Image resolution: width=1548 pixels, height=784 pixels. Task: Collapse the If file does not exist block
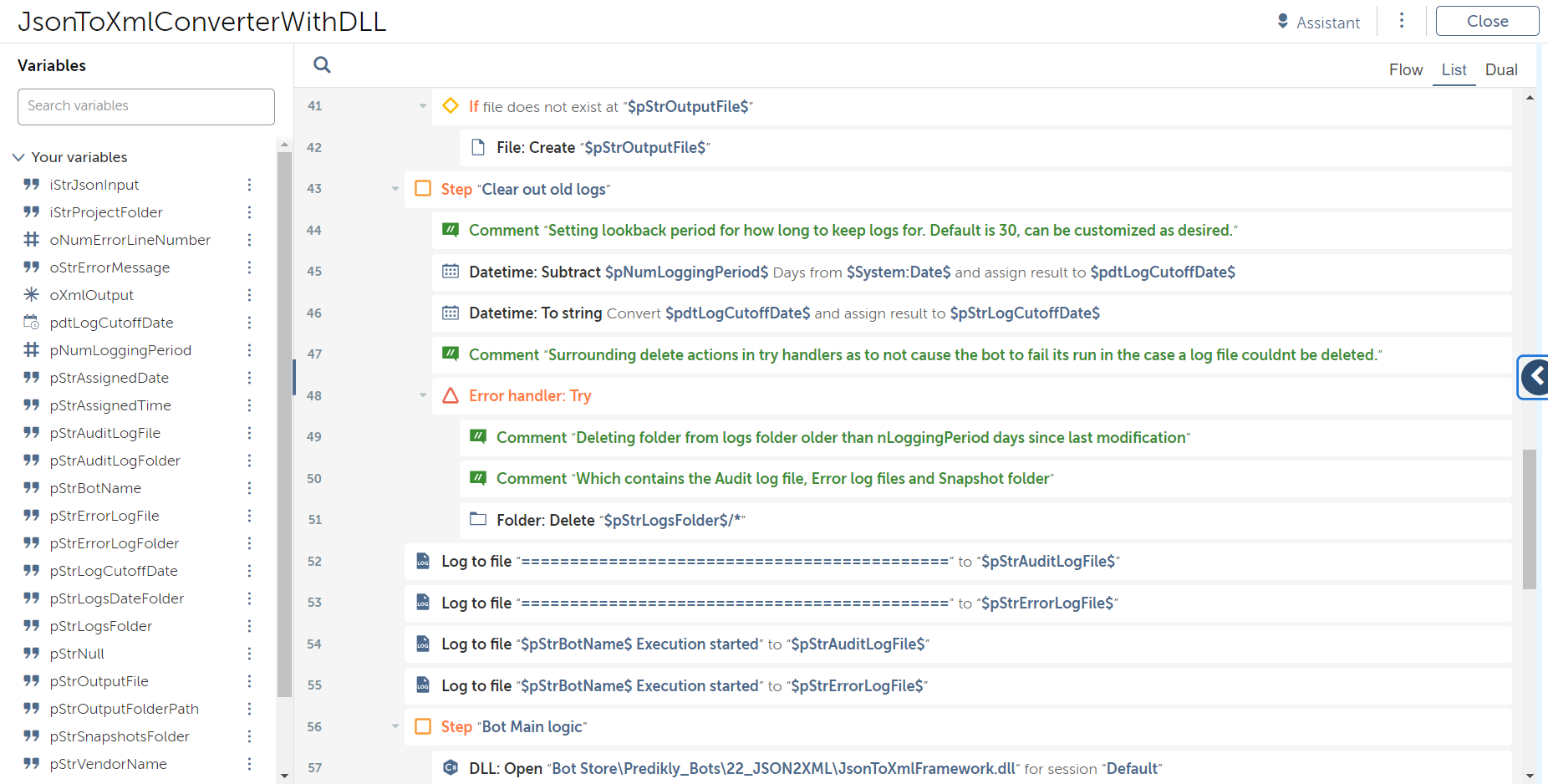coord(423,106)
